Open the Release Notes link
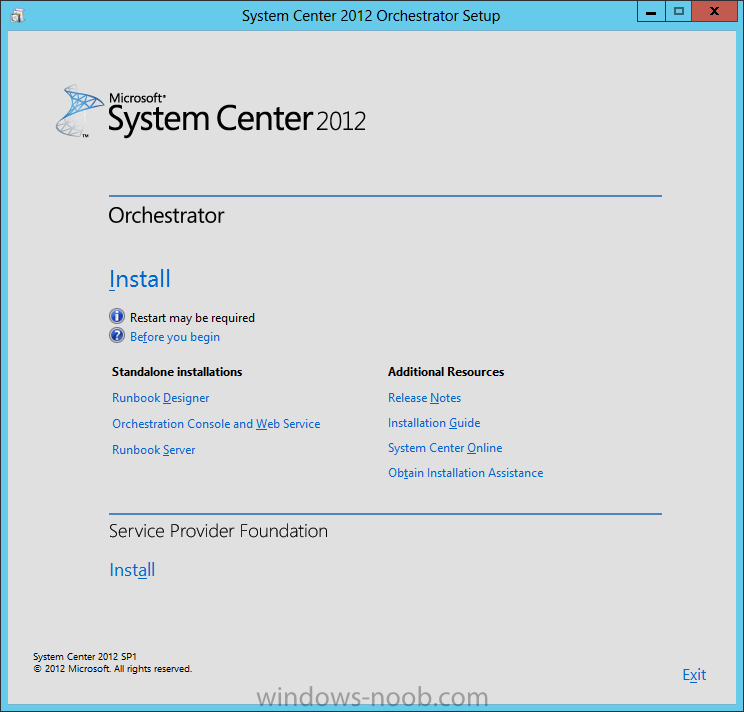Screen dimensions: 744x712 pos(424,398)
